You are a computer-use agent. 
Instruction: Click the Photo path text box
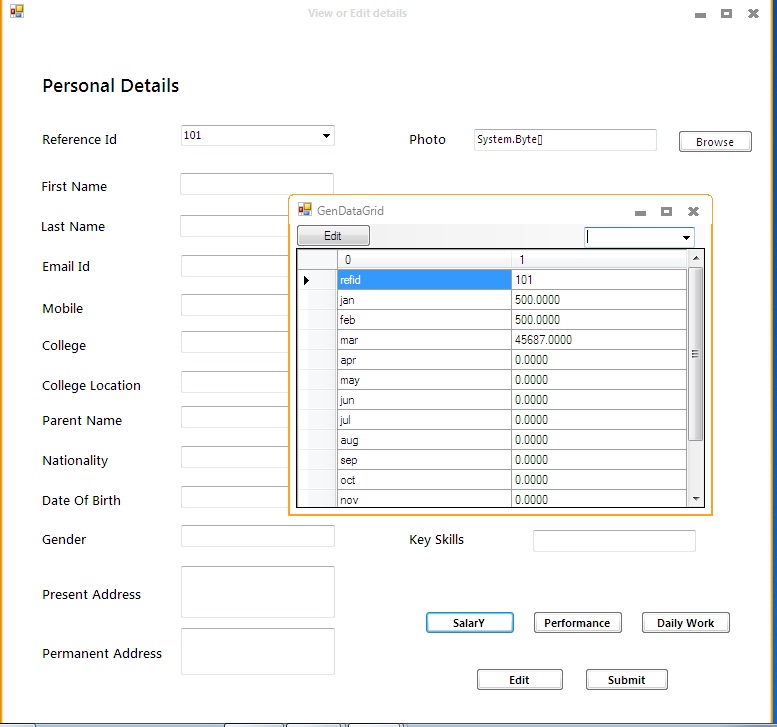[565, 140]
